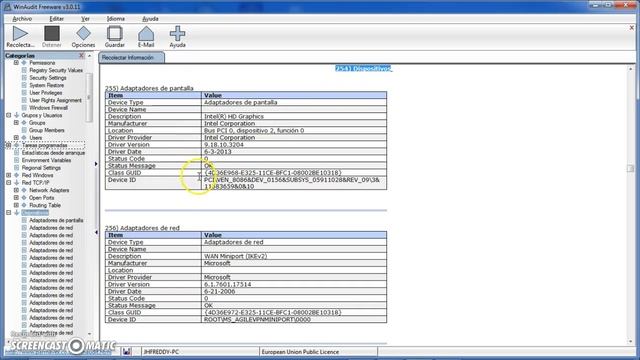Image resolution: width=640 pixels, height=360 pixels.
Task: Collapse the Grupos y Usuarios node
Action: click(x=9, y=115)
